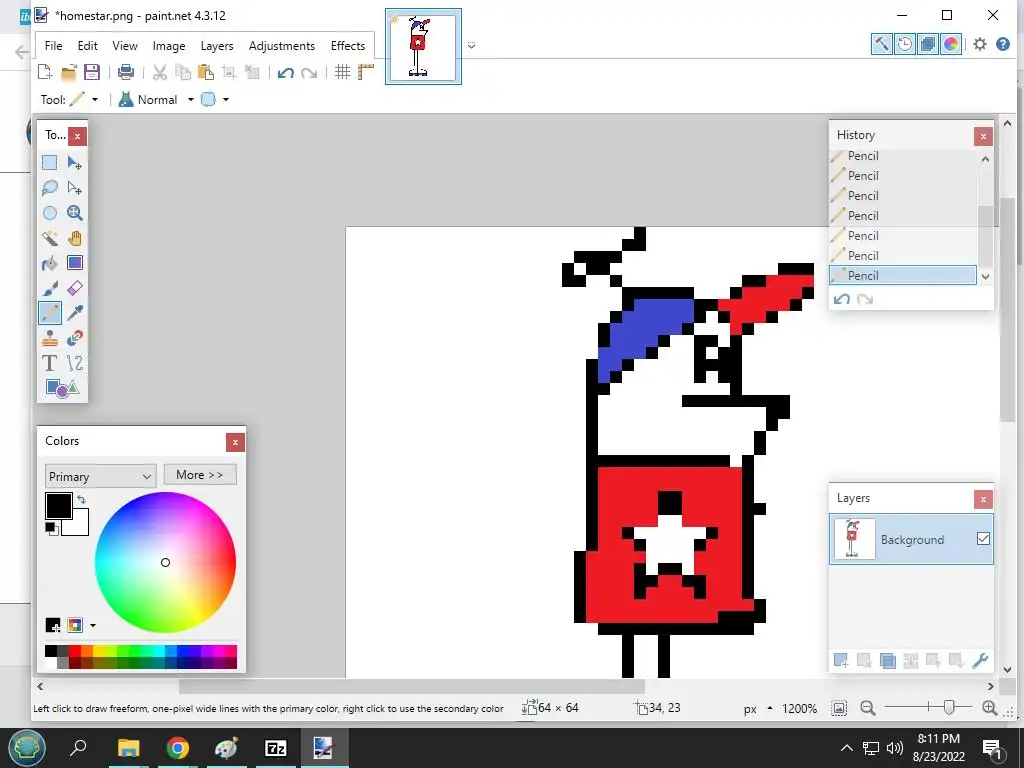
Task: Open the Effects menu
Action: click(347, 46)
